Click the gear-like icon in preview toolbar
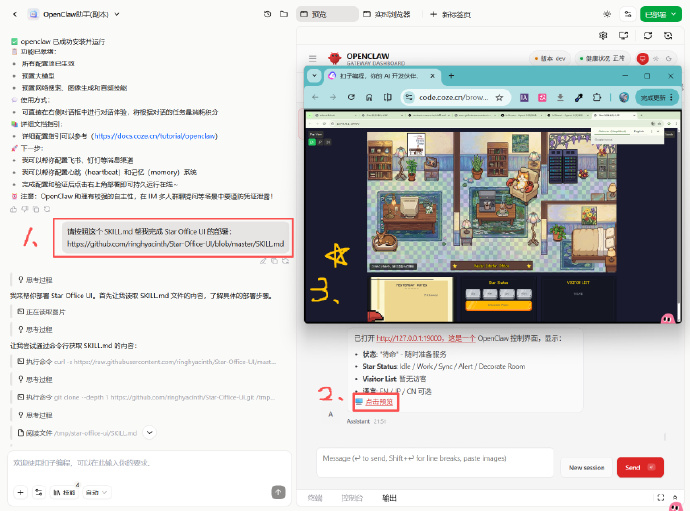This screenshot has height=511, width=690. pos(603,36)
